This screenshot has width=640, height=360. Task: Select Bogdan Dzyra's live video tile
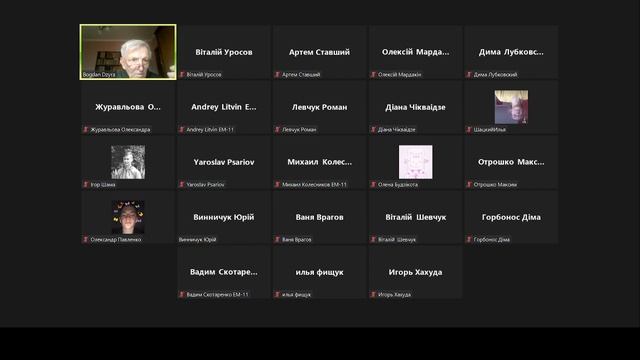click(128, 52)
